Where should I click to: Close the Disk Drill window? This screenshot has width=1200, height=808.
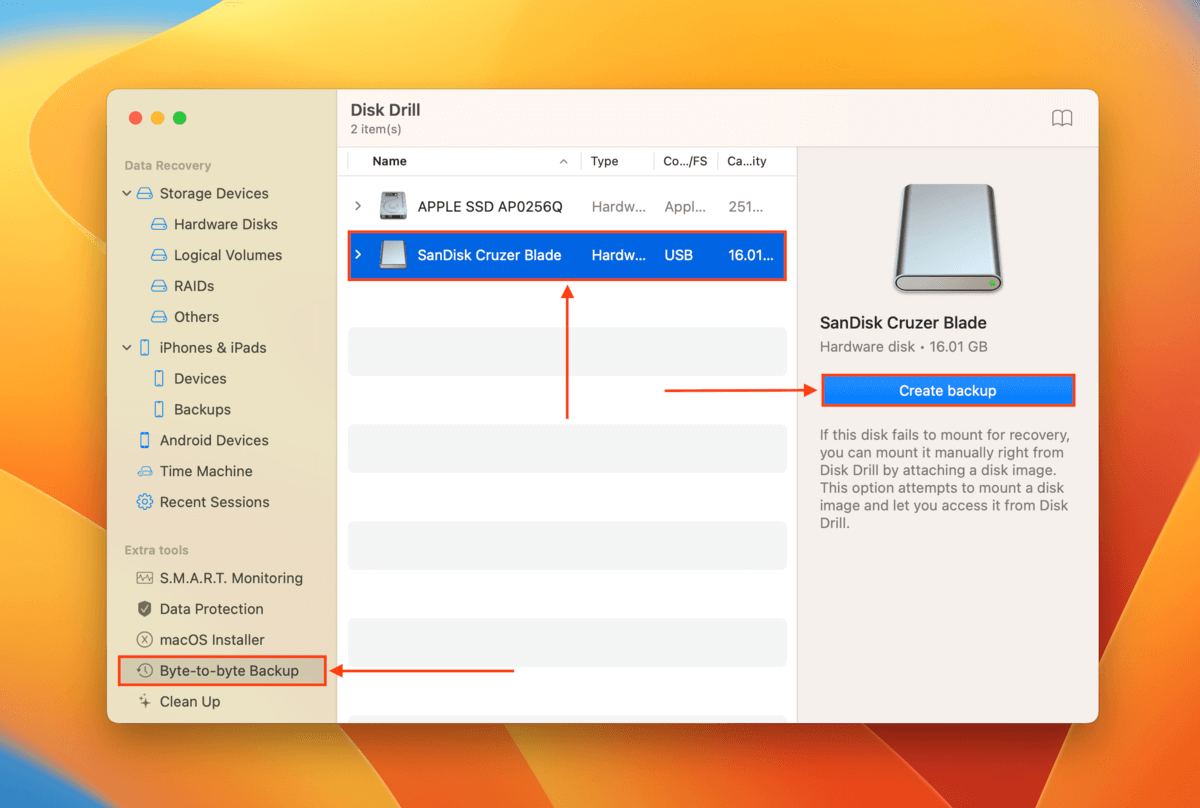tap(135, 118)
